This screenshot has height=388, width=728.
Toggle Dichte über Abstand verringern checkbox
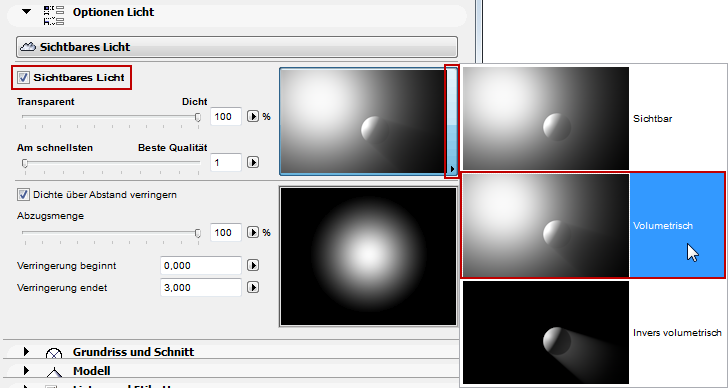[x=23, y=194]
